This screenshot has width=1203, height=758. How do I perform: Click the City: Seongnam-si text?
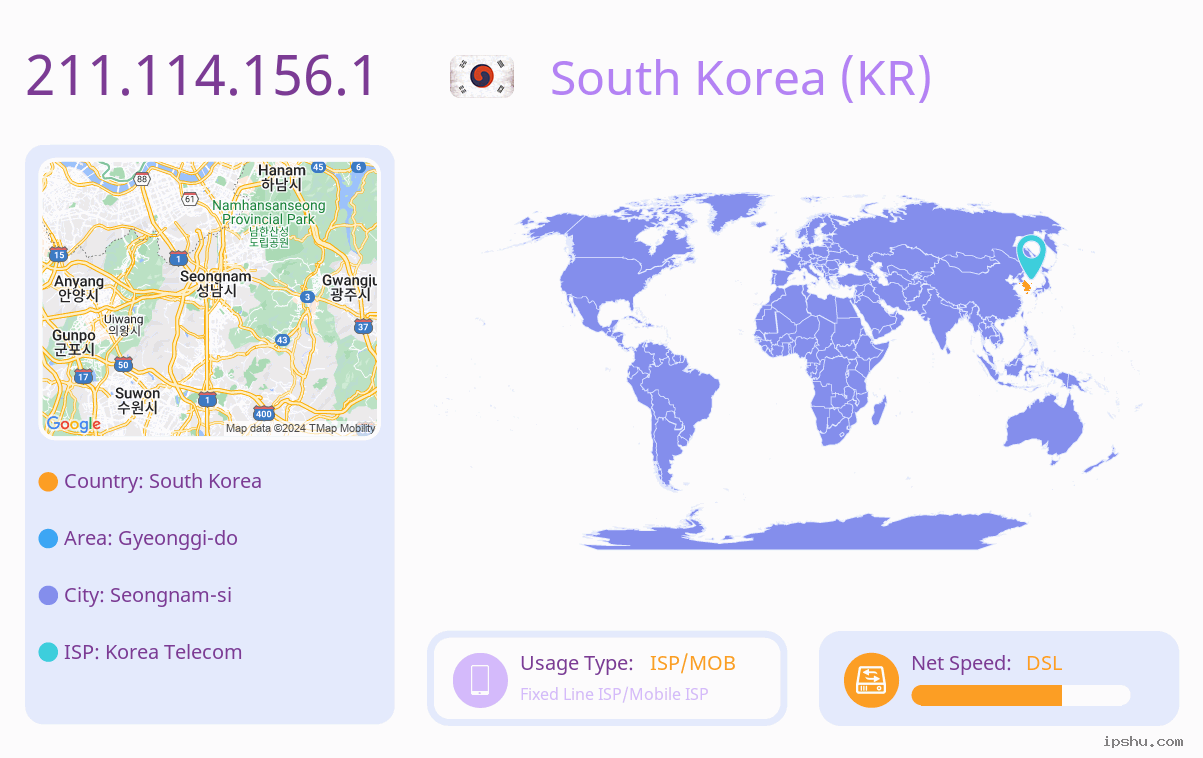[148, 595]
